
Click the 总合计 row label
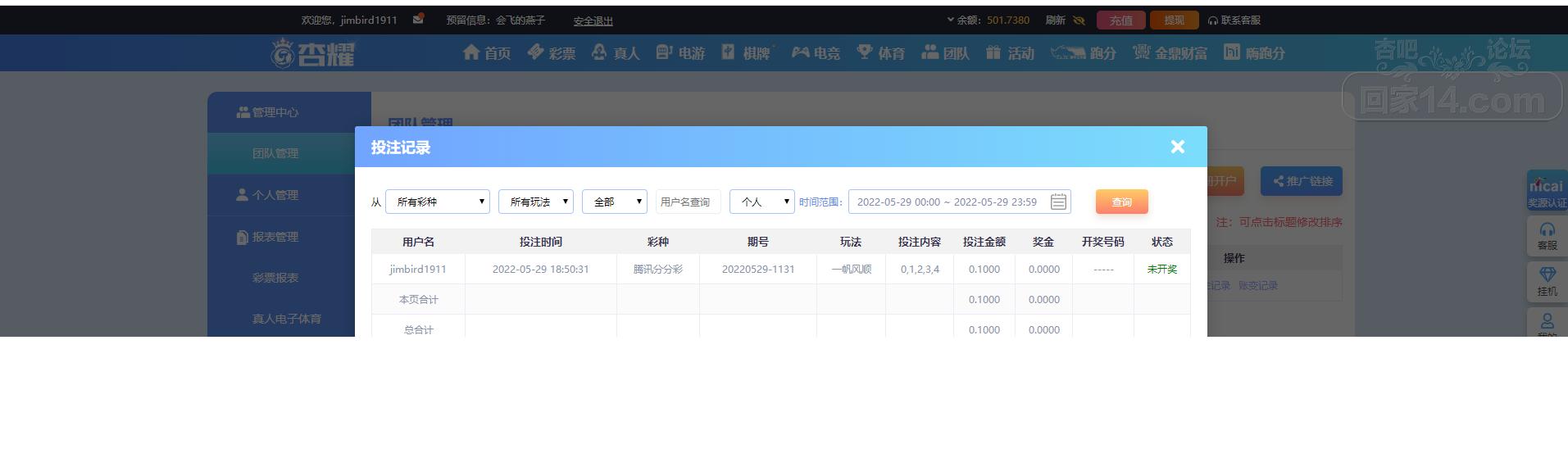pos(418,329)
